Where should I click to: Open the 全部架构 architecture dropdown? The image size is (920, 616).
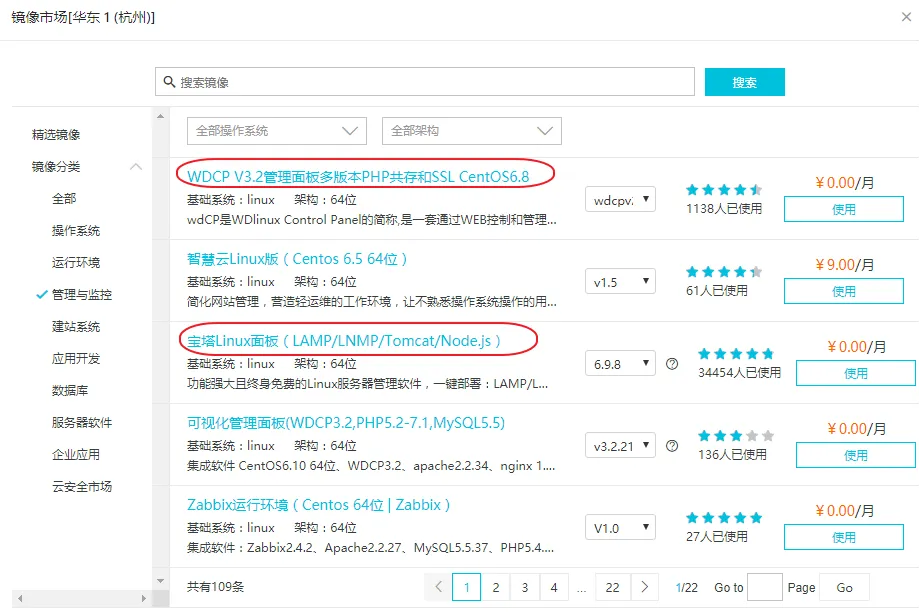471,131
